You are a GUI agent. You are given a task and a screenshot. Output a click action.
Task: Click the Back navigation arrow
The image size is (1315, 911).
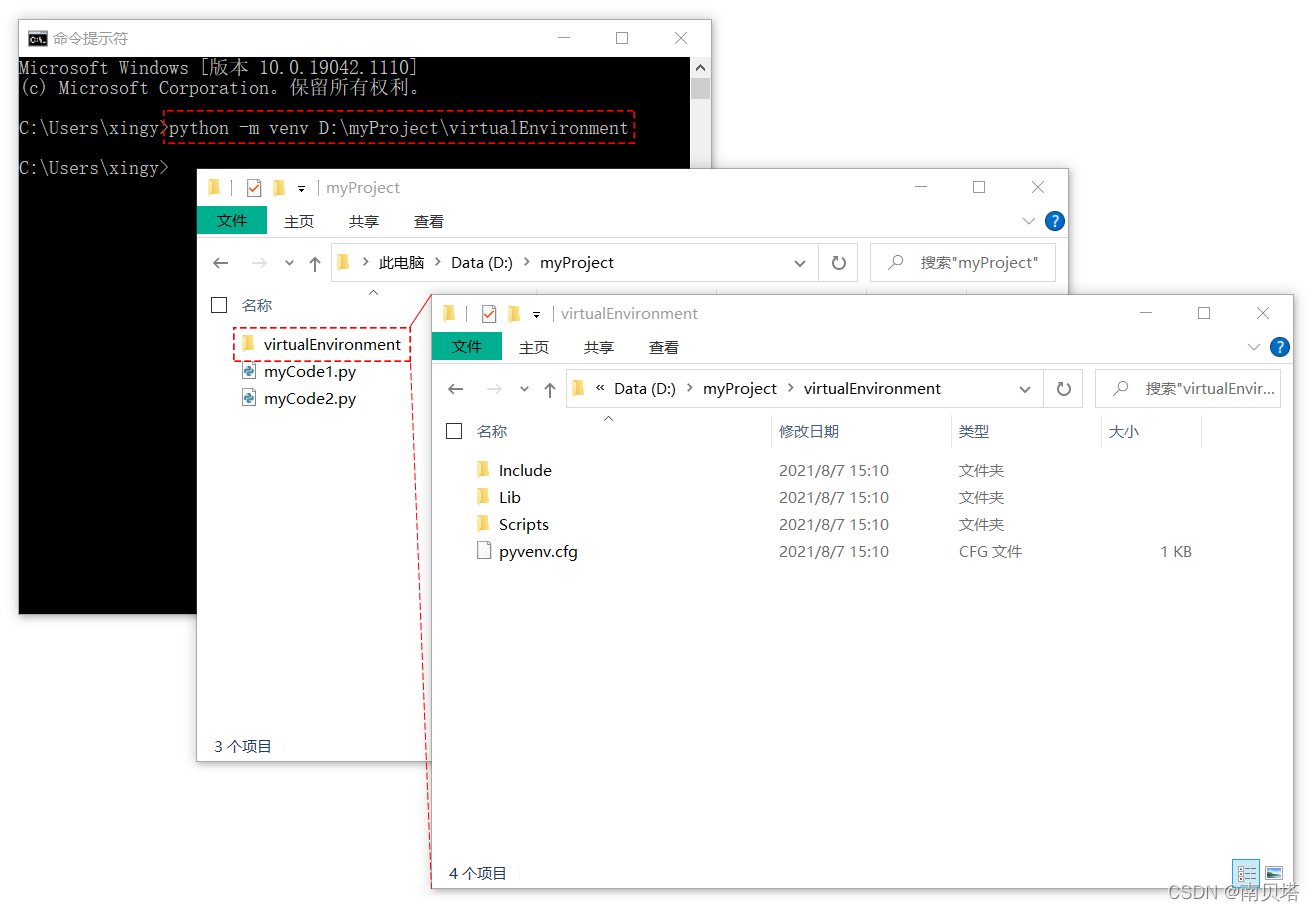click(456, 388)
